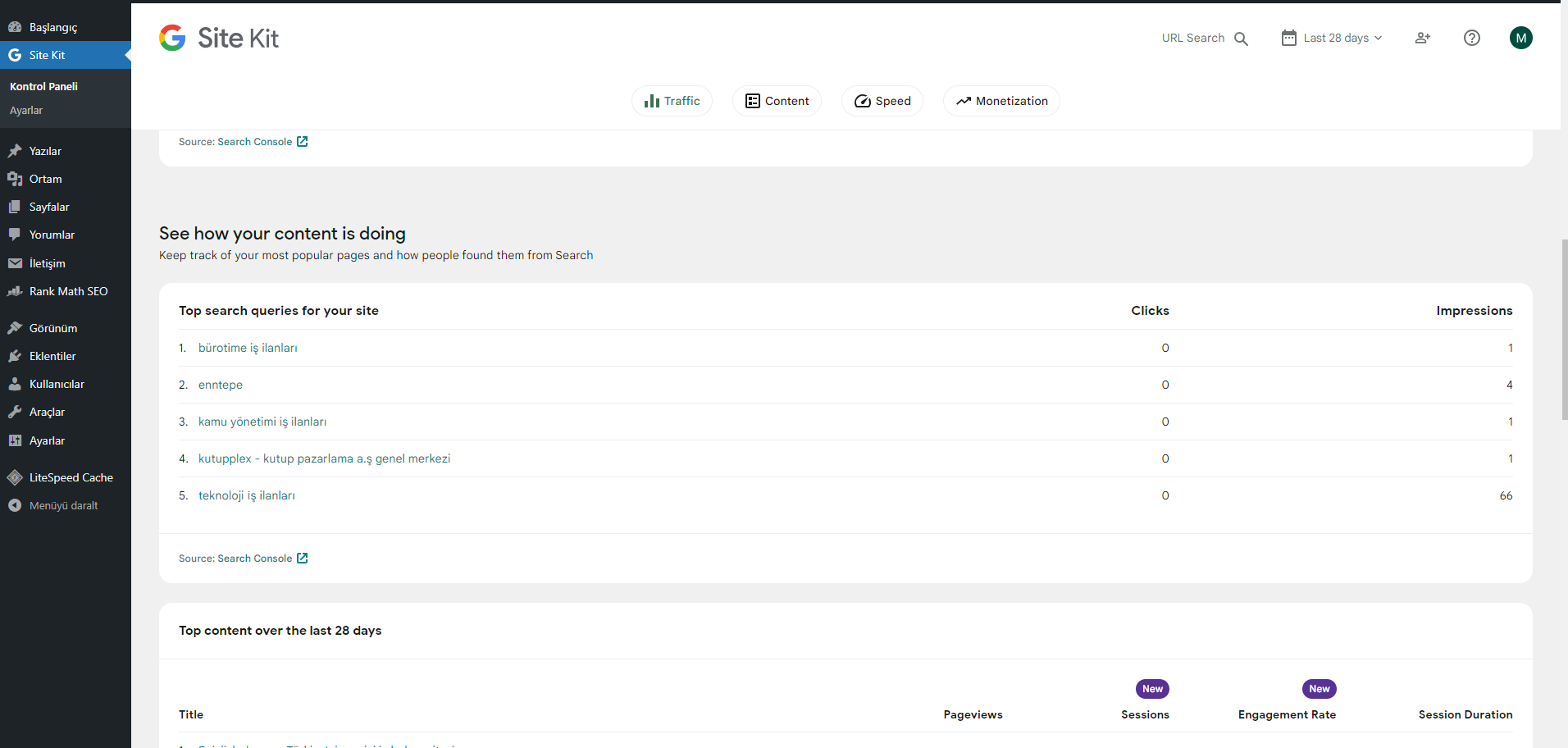This screenshot has height=748, width=1568.
Task: Open Ayarlar under Site Kit submenu
Action: pyautogui.click(x=26, y=111)
